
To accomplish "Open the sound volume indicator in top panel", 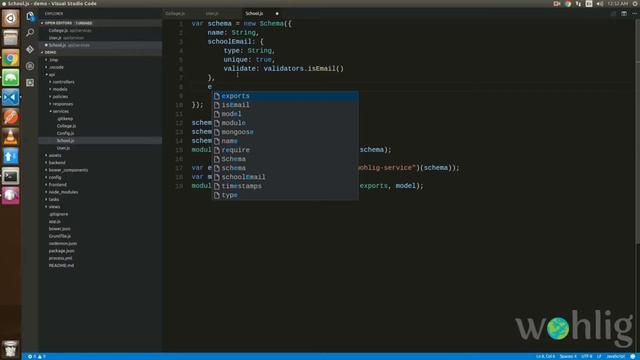I will (x=600, y=4).
